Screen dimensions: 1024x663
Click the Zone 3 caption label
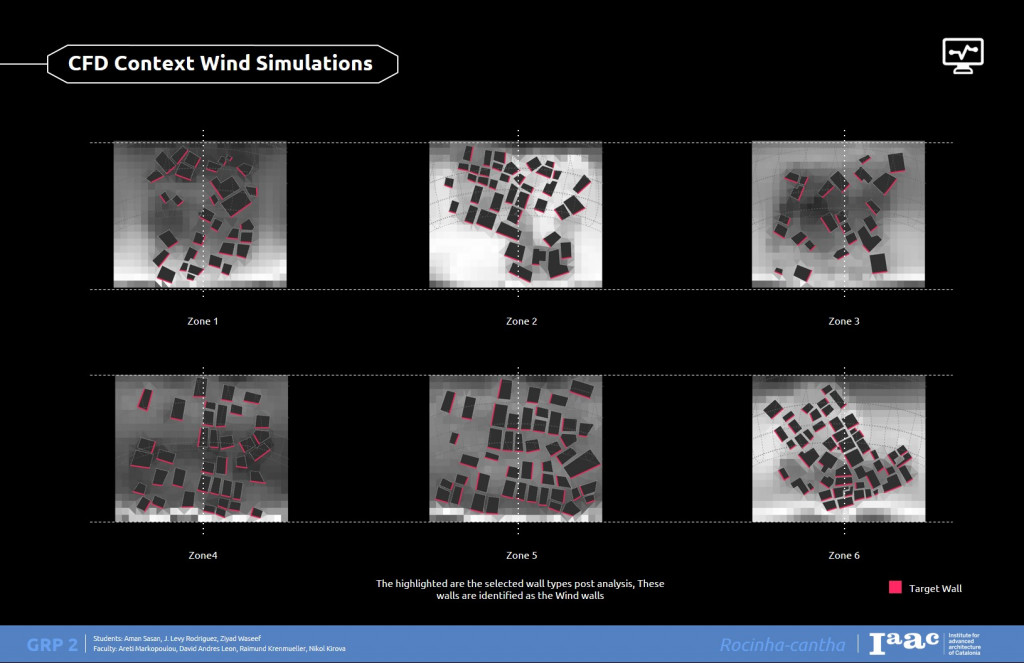tap(843, 322)
